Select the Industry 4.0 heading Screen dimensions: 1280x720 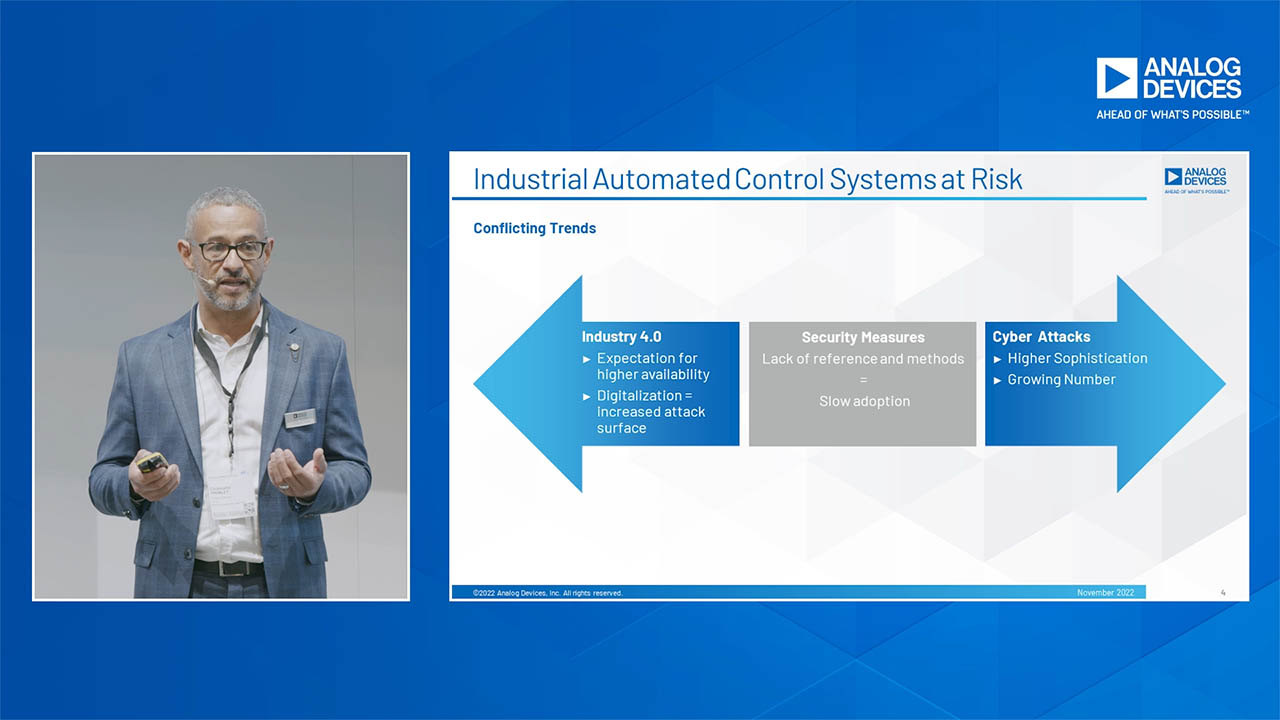(x=621, y=337)
